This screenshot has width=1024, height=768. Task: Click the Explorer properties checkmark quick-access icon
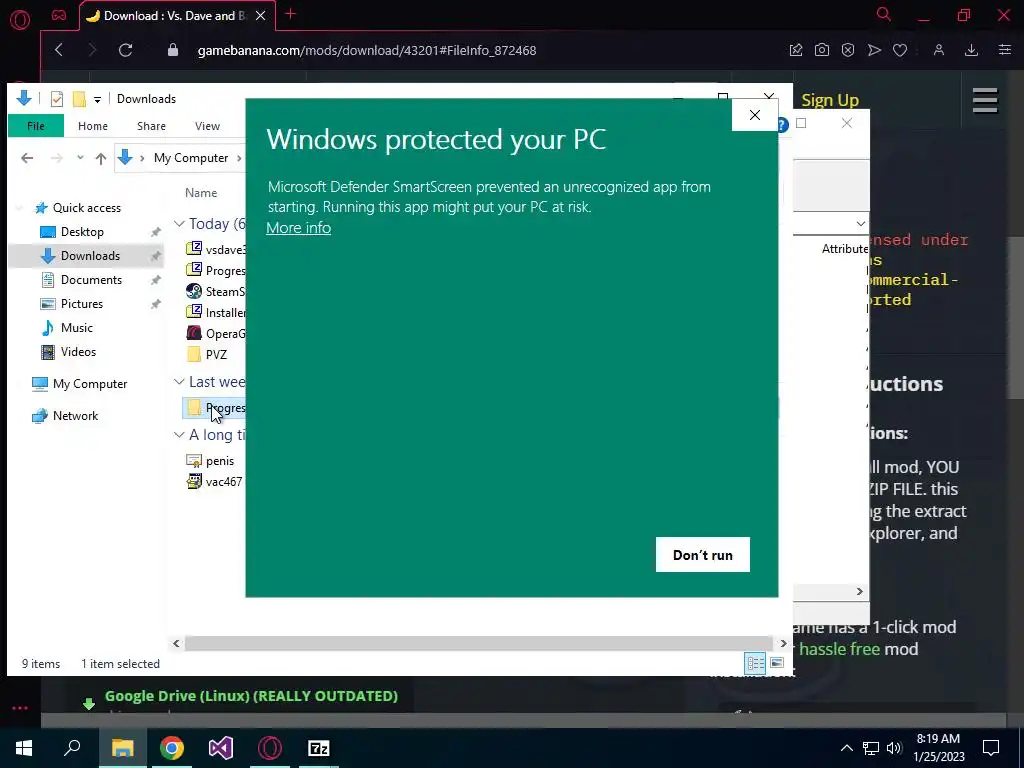coord(57,99)
